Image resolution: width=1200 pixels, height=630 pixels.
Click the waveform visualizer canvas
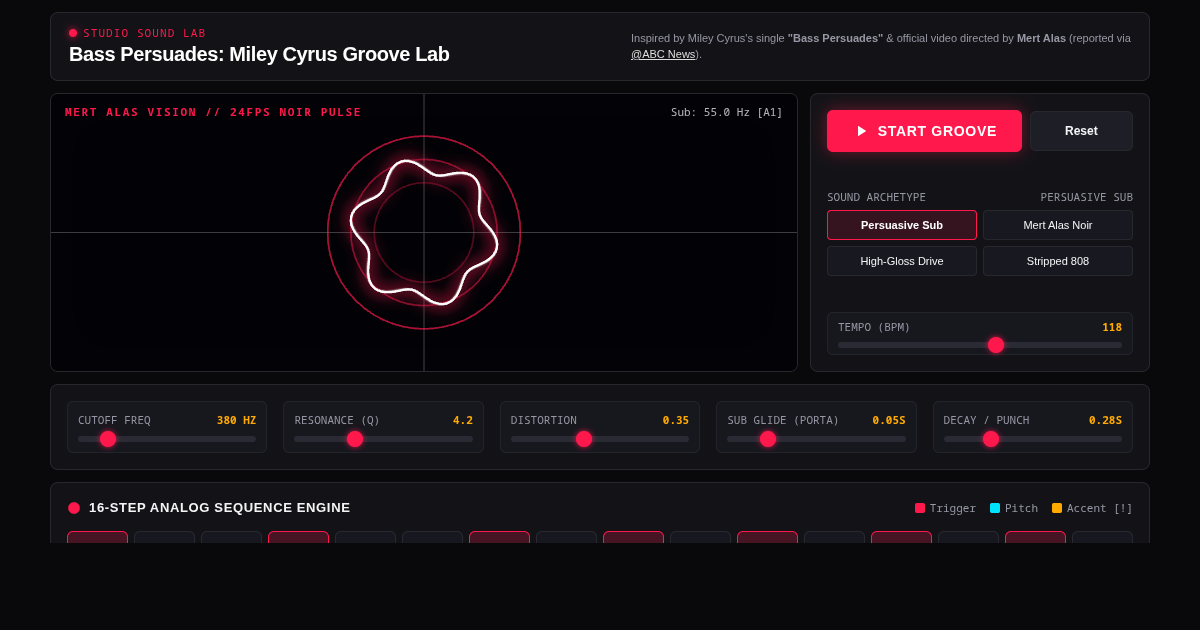pyautogui.click(x=424, y=232)
